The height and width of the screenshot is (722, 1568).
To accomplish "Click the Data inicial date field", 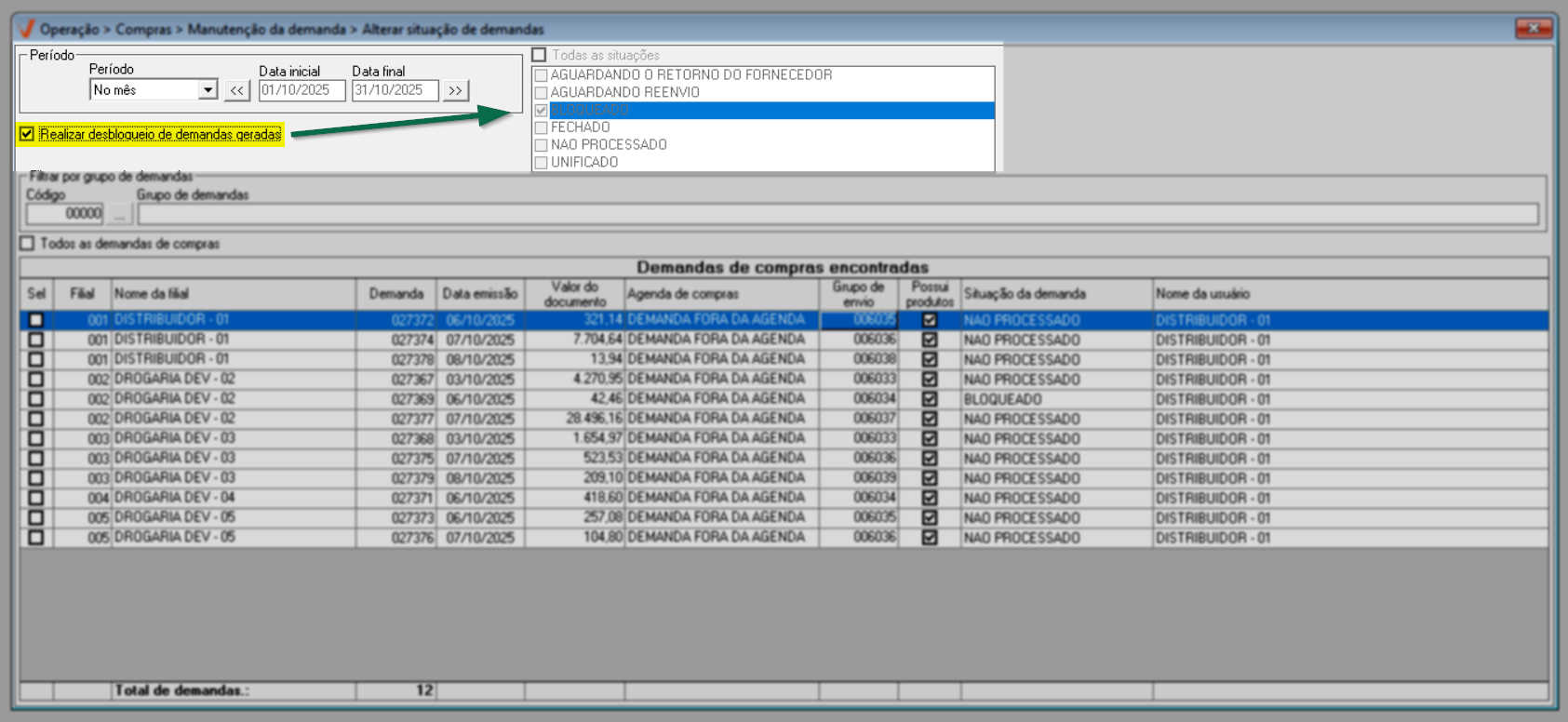I will (x=302, y=90).
